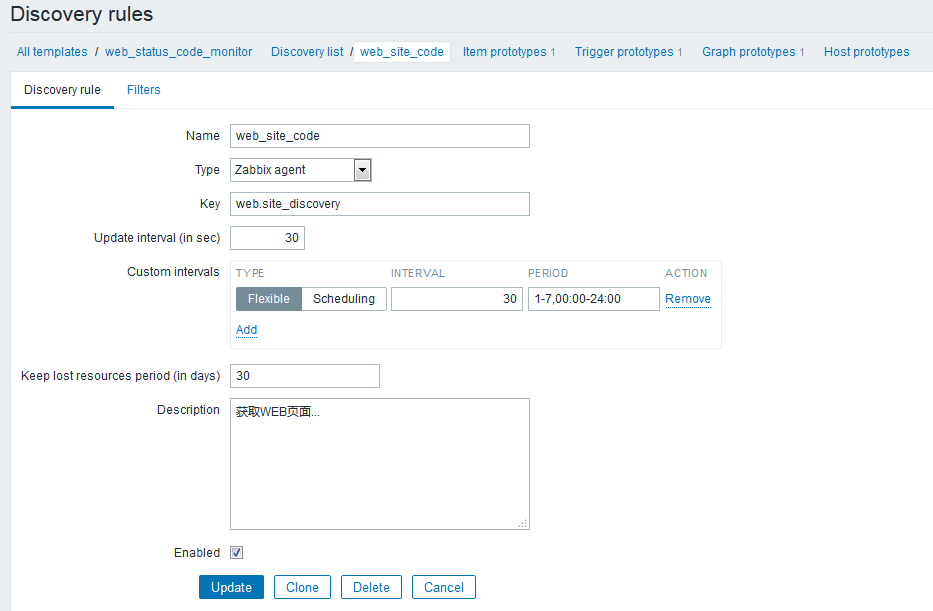Image resolution: width=933 pixels, height=611 pixels.
Task: Toggle the Enabled checkbox
Action: click(x=236, y=553)
